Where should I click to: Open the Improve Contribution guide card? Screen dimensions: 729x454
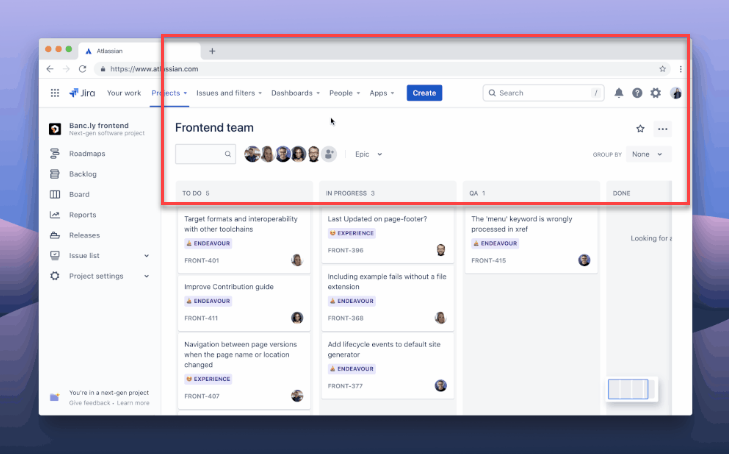(x=244, y=303)
